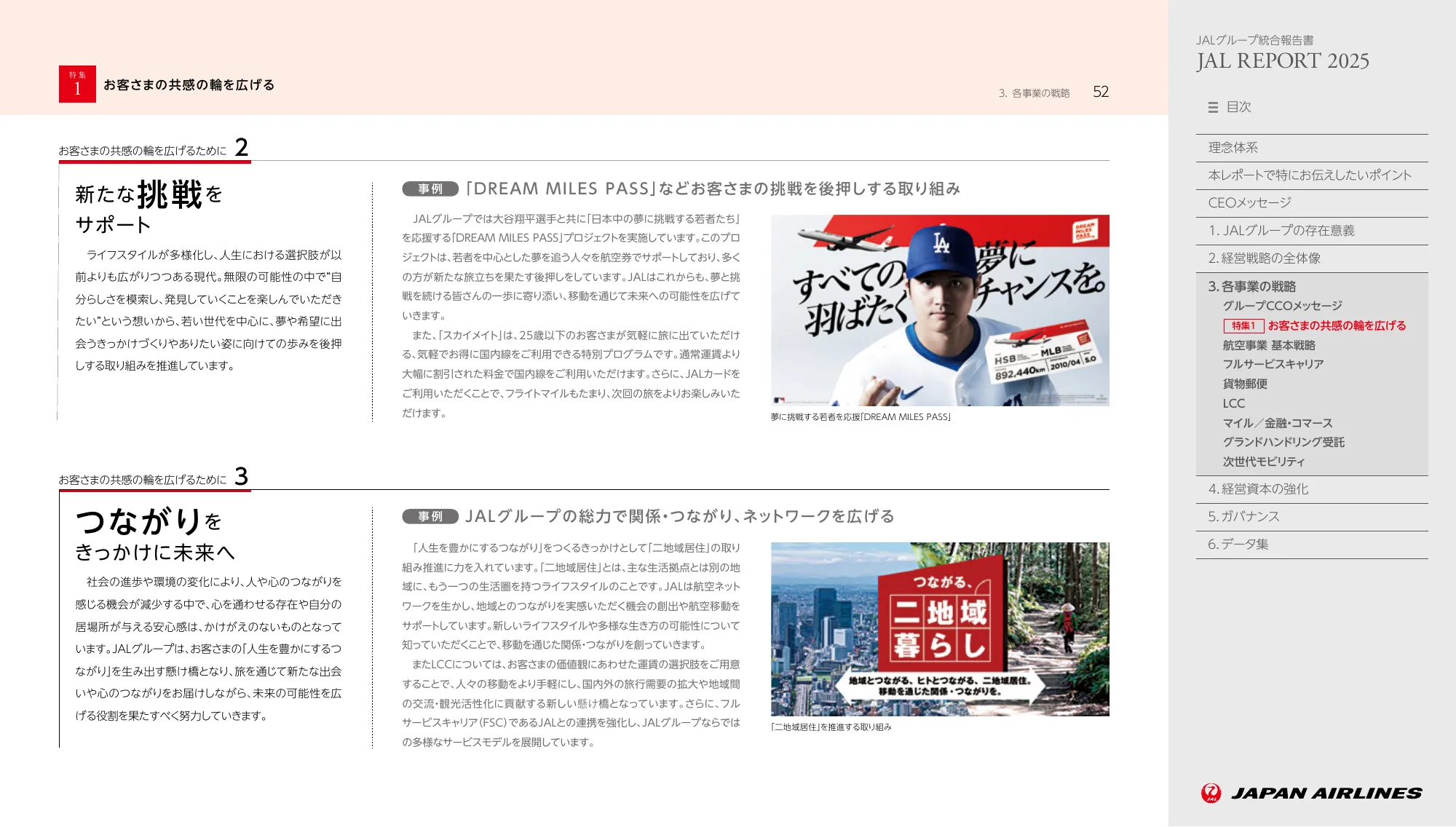Click the 特集1 tag in sidebar
Viewport: 1456px width, 827px height.
point(1243,326)
